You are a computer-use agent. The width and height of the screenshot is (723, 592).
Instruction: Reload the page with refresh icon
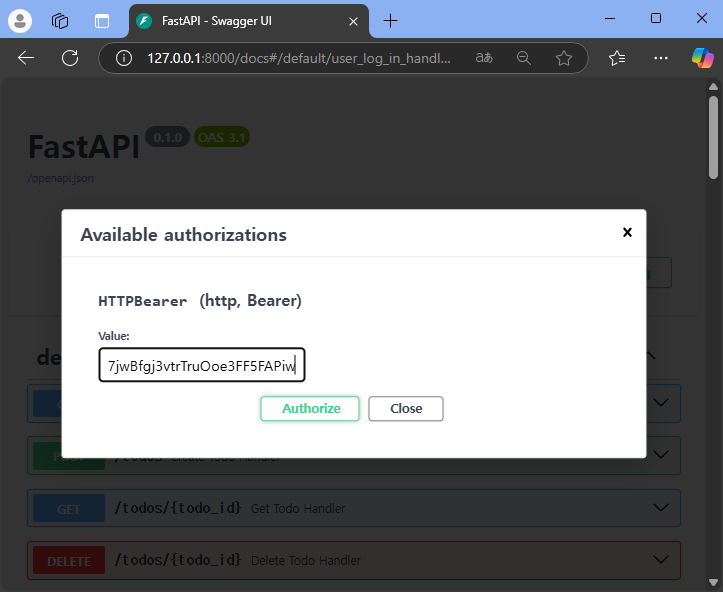tap(70, 58)
